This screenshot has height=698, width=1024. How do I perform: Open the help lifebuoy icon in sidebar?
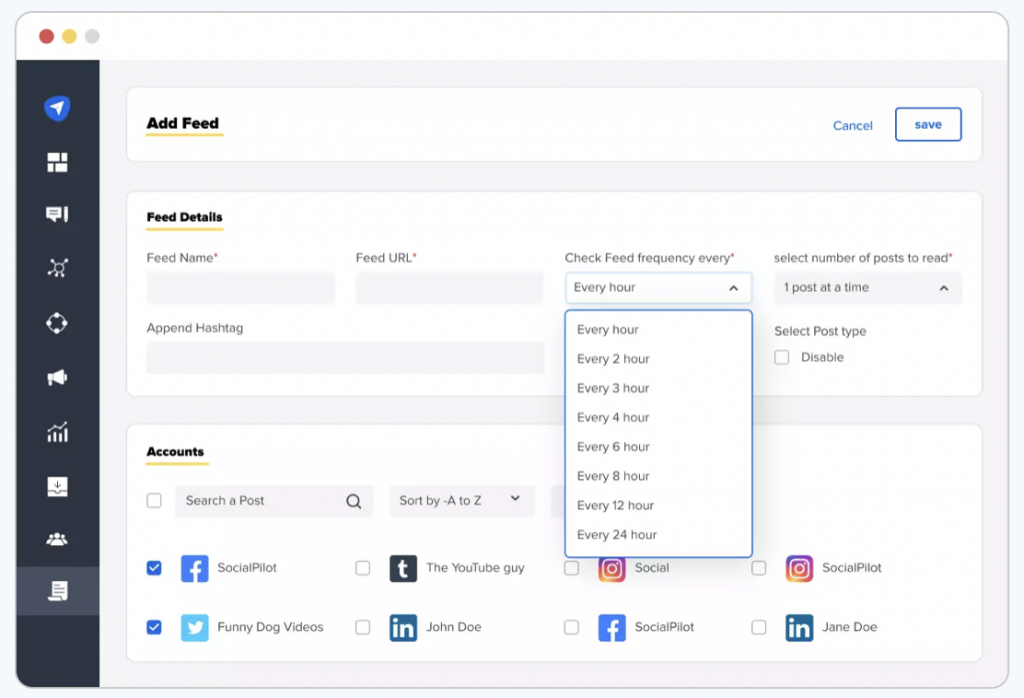pyautogui.click(x=57, y=322)
